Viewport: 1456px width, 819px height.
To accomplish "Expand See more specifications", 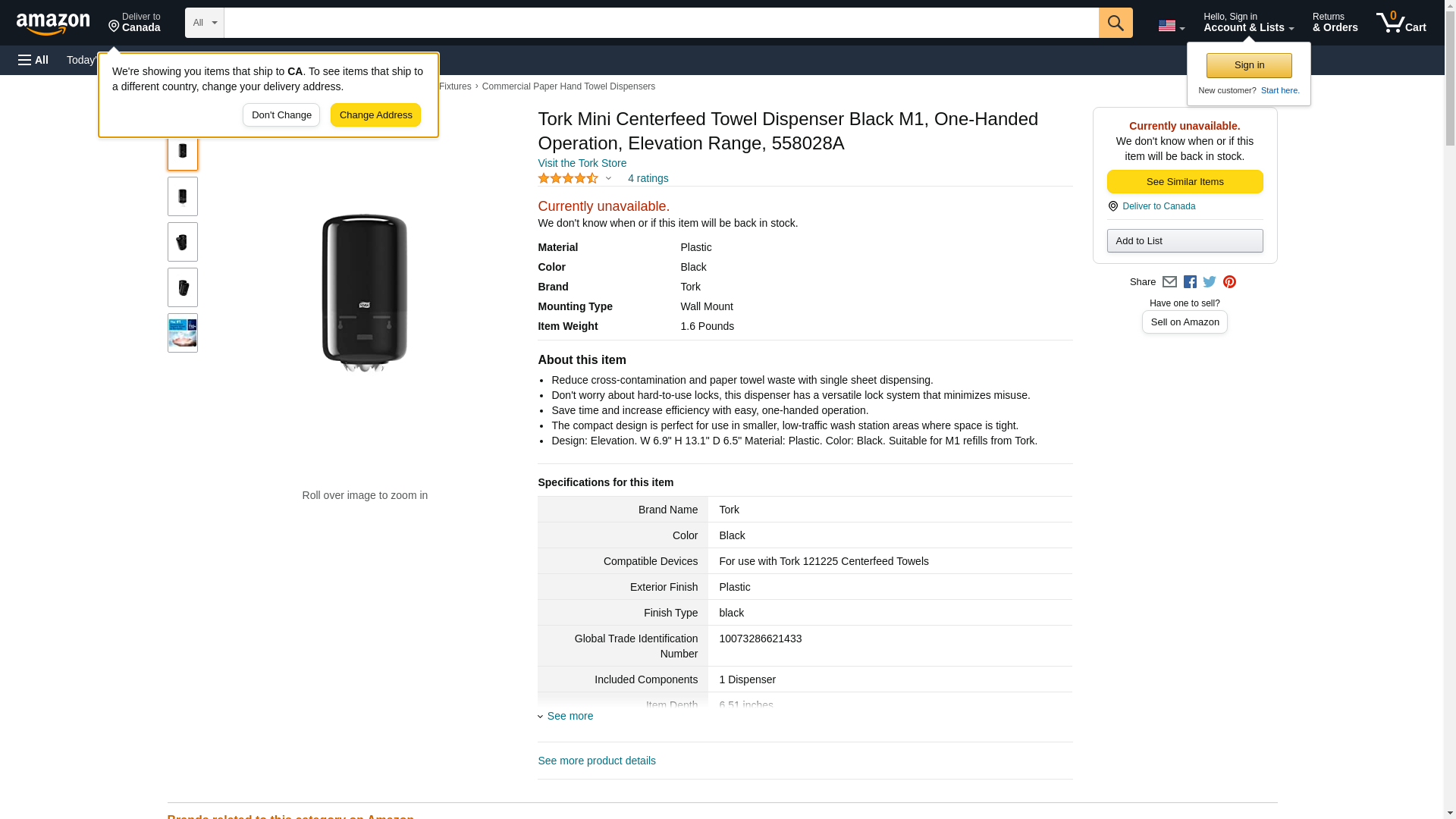I will [569, 716].
